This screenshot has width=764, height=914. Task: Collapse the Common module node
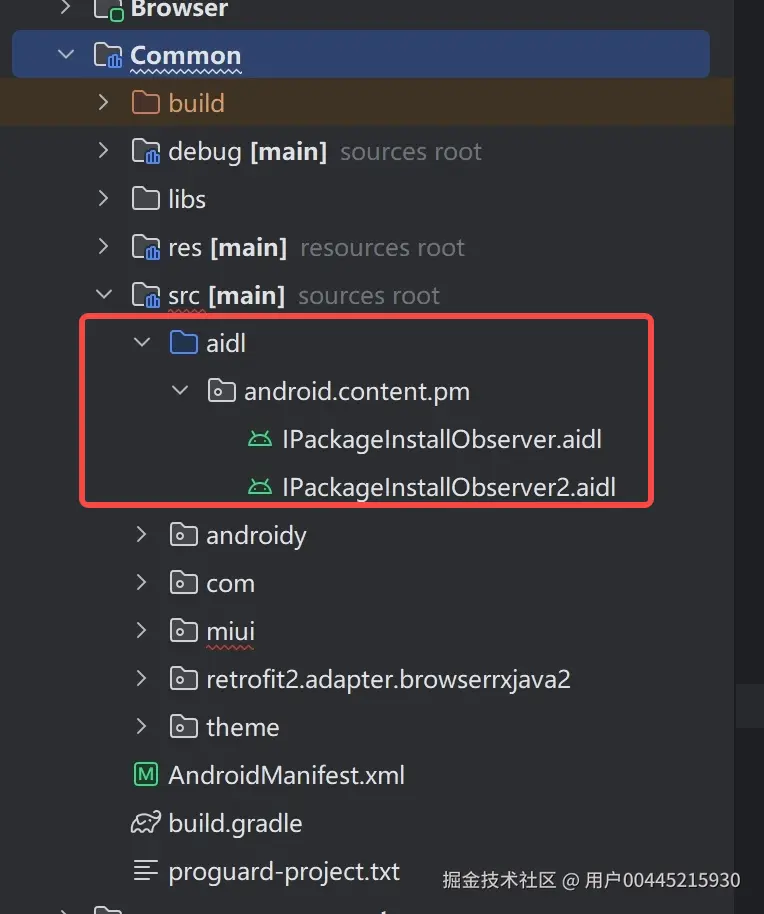tap(67, 55)
